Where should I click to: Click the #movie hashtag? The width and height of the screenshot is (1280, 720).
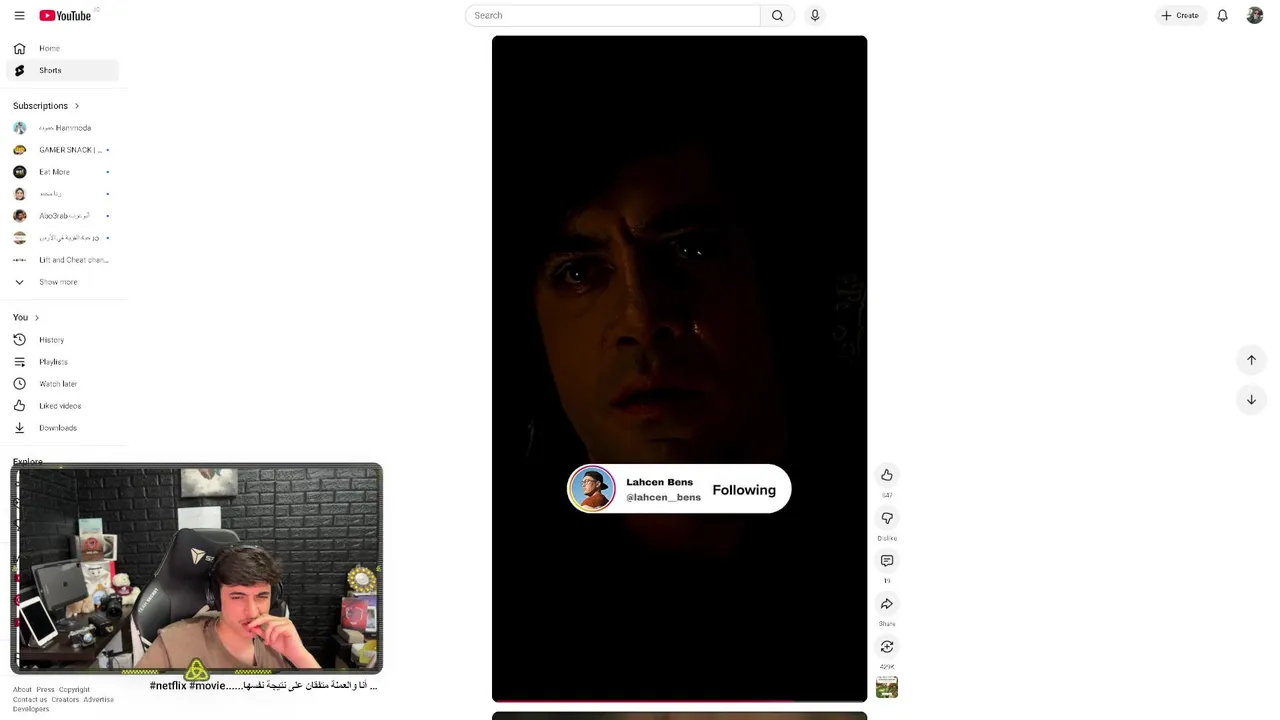[x=207, y=686]
